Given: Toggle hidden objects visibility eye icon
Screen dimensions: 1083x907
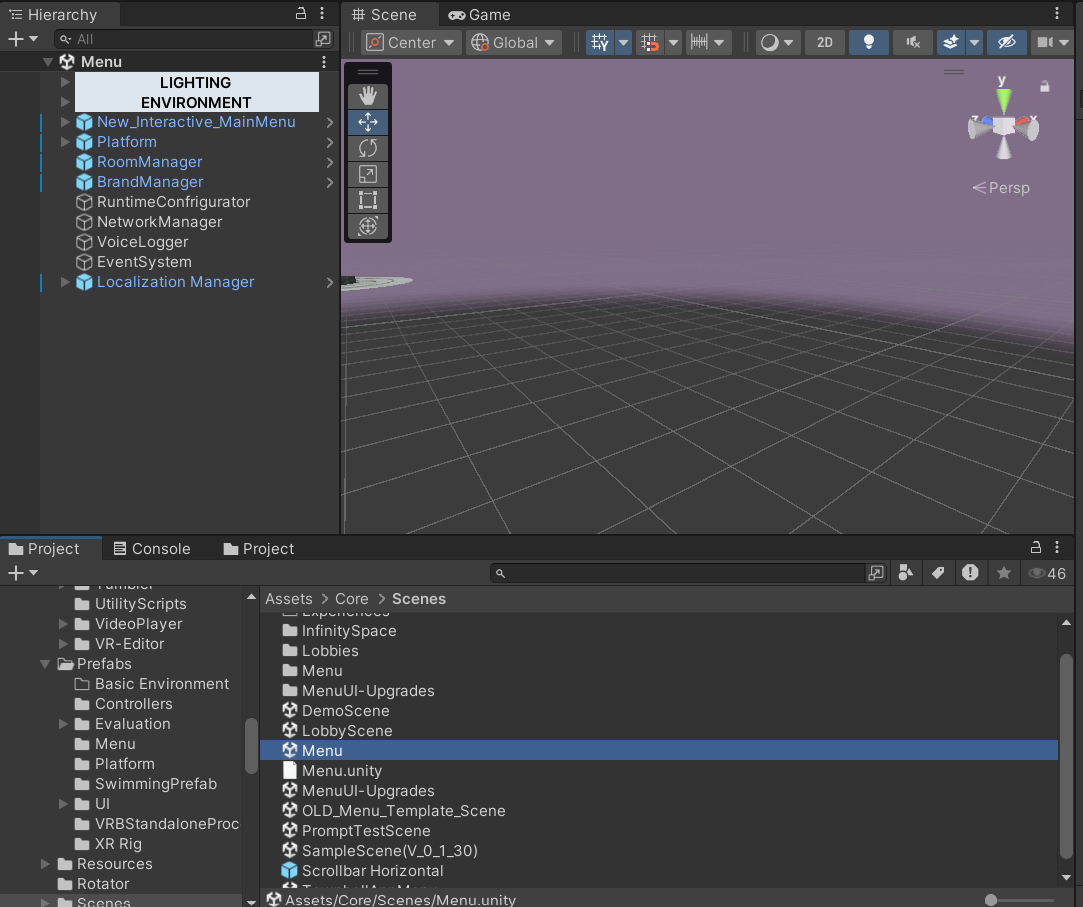Looking at the screenshot, I should point(1006,42).
